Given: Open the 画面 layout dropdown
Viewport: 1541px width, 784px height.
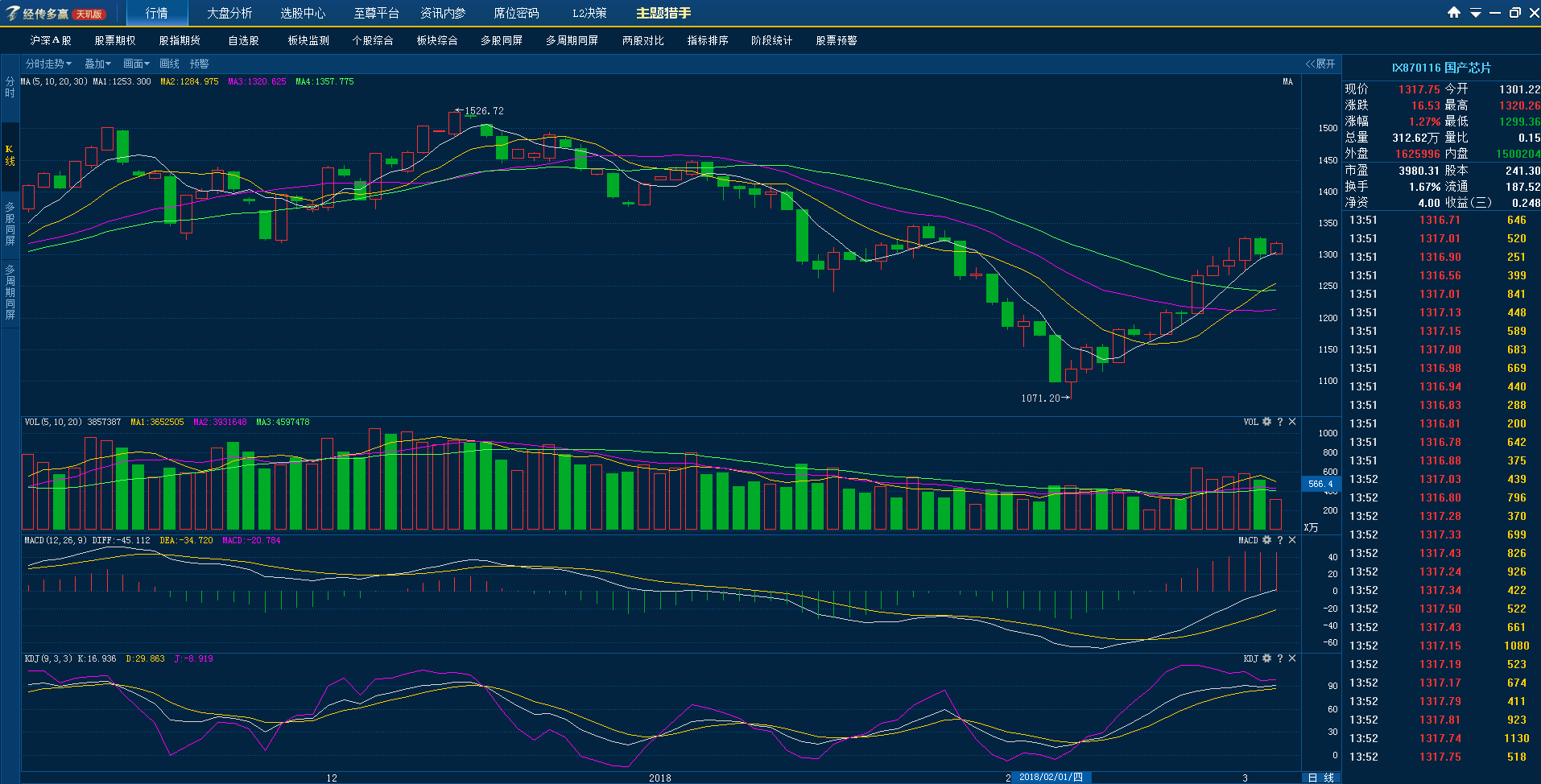Looking at the screenshot, I should [x=136, y=64].
